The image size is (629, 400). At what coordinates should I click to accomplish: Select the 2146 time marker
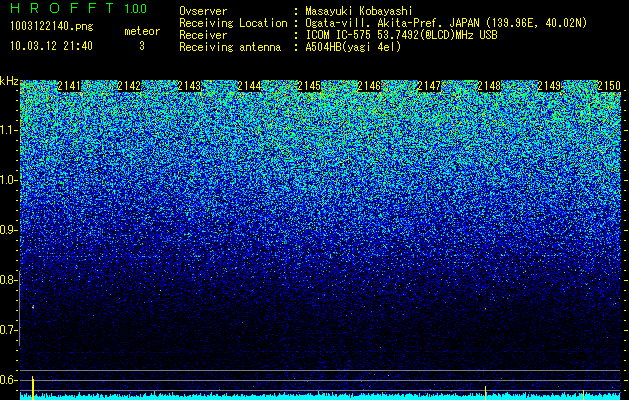[369, 86]
